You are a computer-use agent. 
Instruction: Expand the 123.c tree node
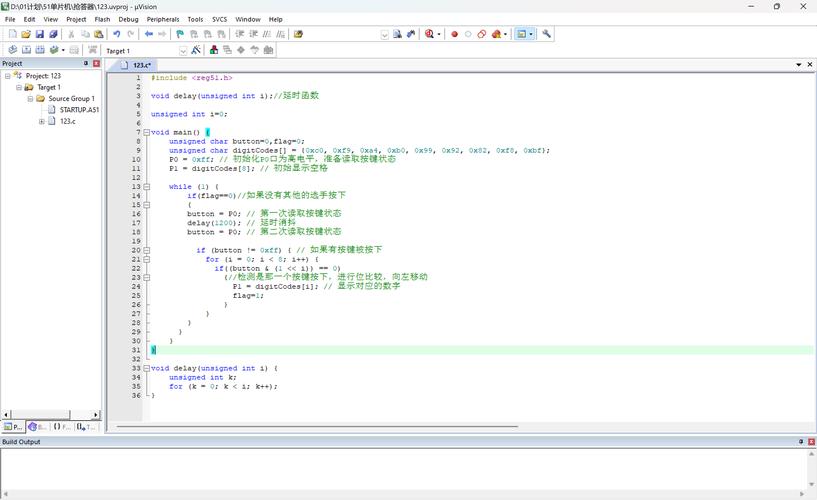pos(41,121)
